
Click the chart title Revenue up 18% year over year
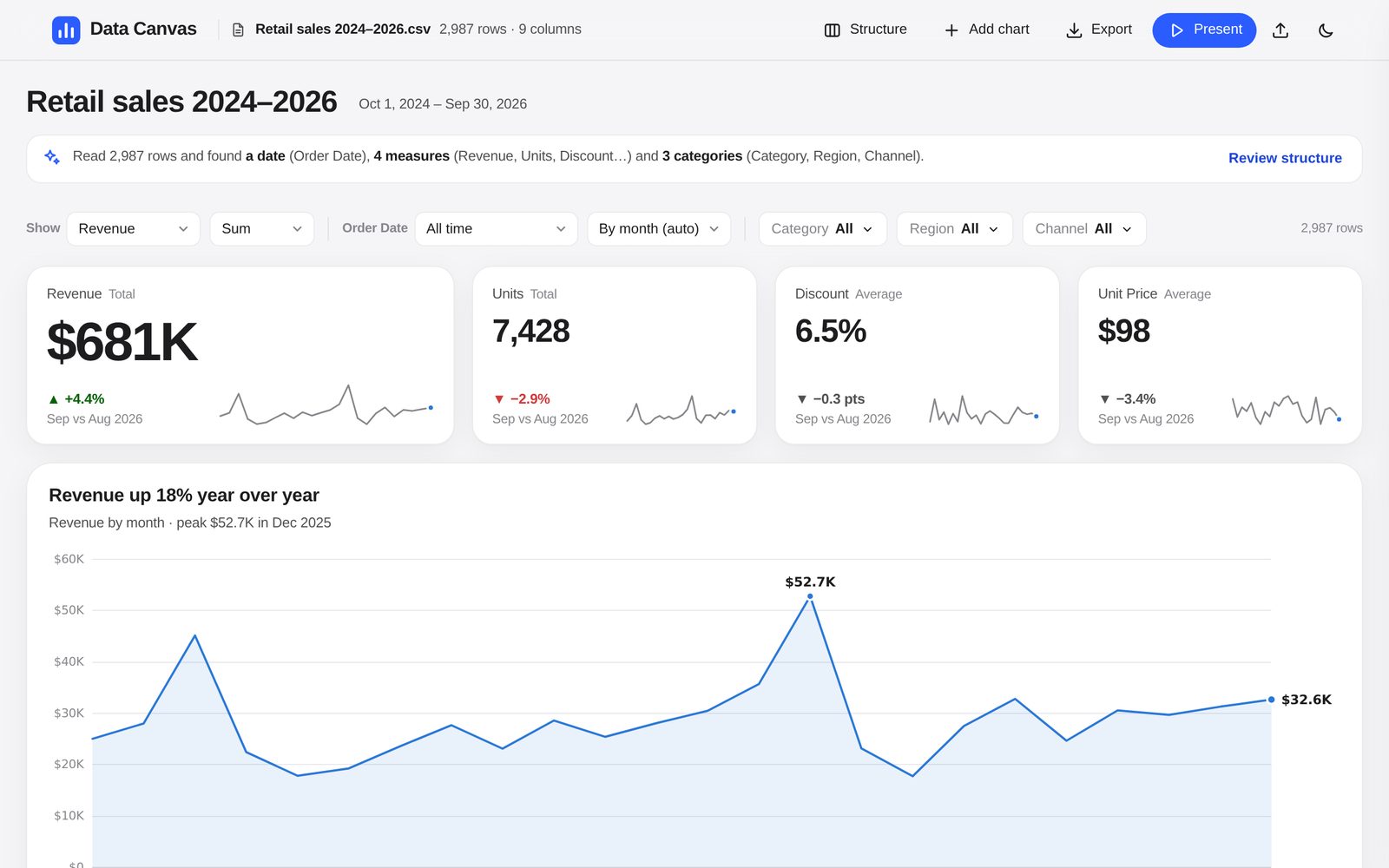(184, 496)
